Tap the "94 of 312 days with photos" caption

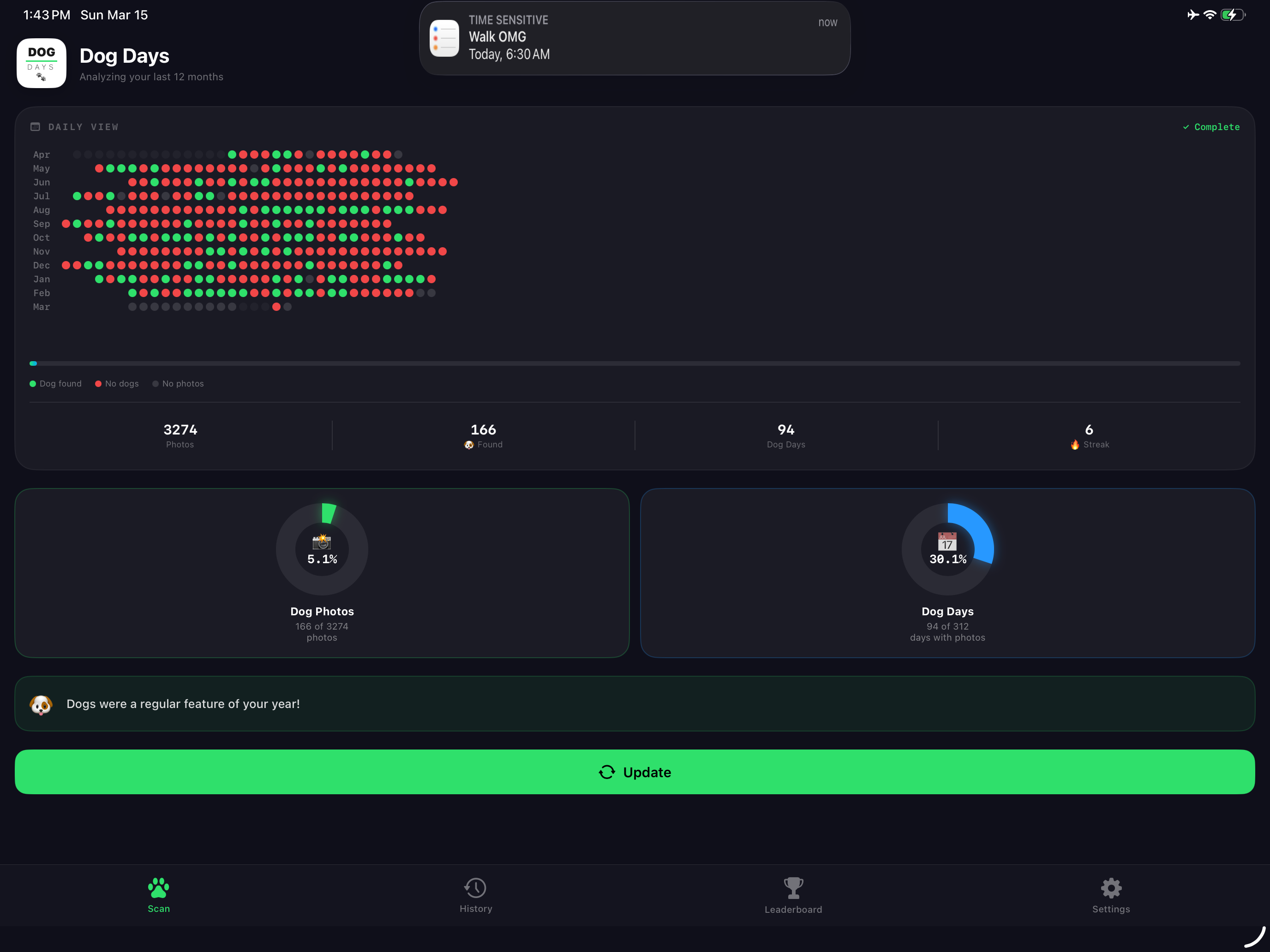point(947,632)
